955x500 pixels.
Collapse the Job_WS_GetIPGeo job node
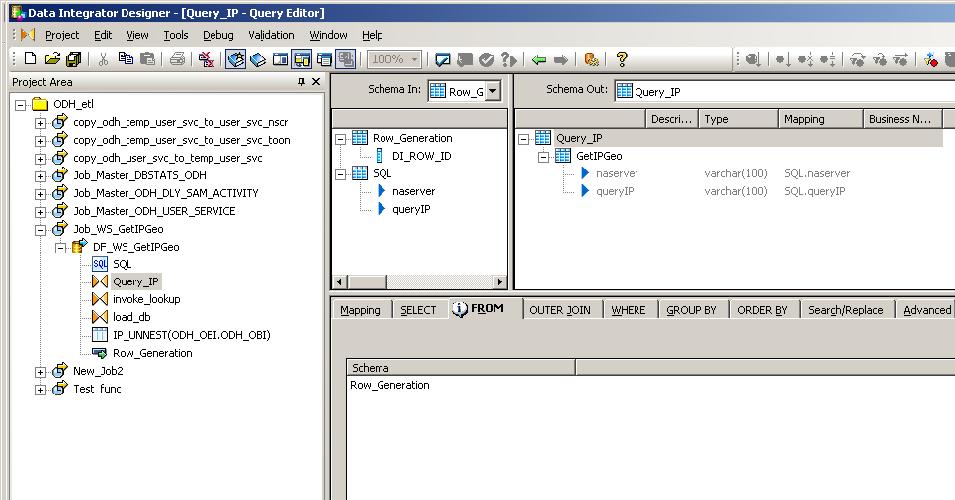click(40, 230)
